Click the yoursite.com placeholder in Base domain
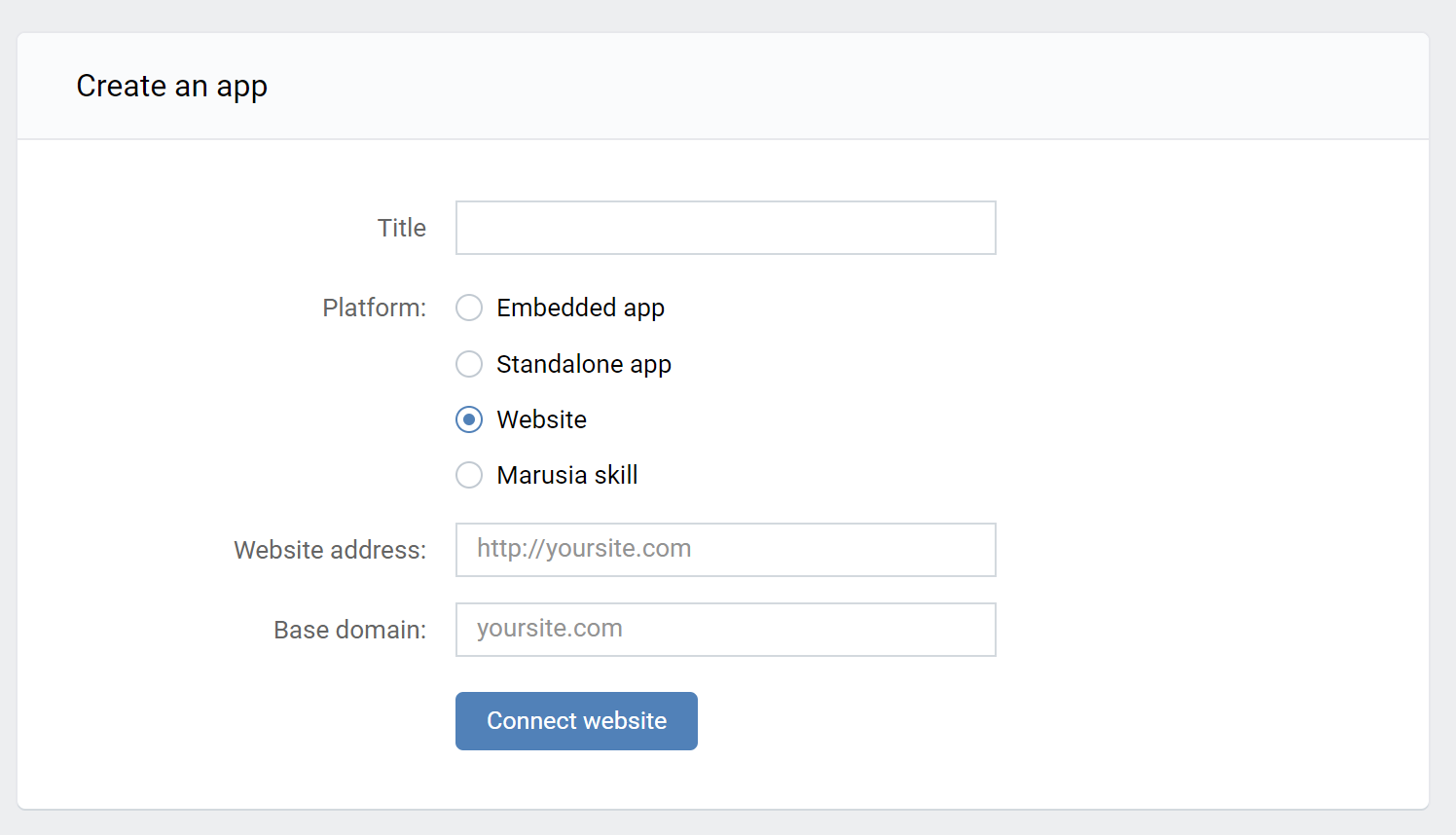Image resolution: width=1456 pixels, height=835 pixels. (549, 629)
